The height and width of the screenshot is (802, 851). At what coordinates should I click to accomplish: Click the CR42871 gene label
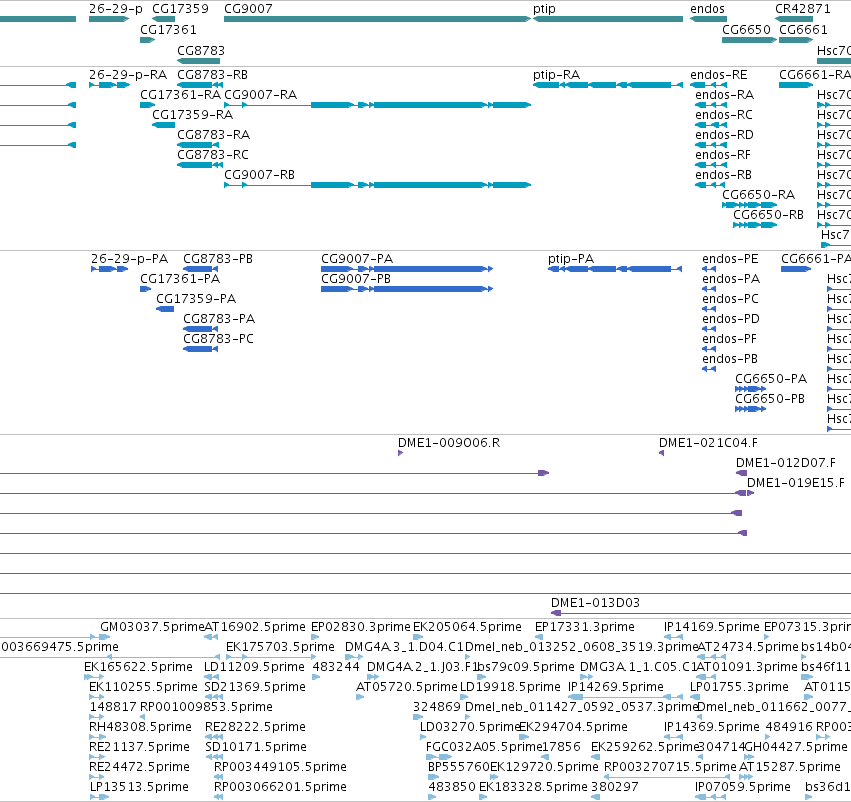point(803,9)
